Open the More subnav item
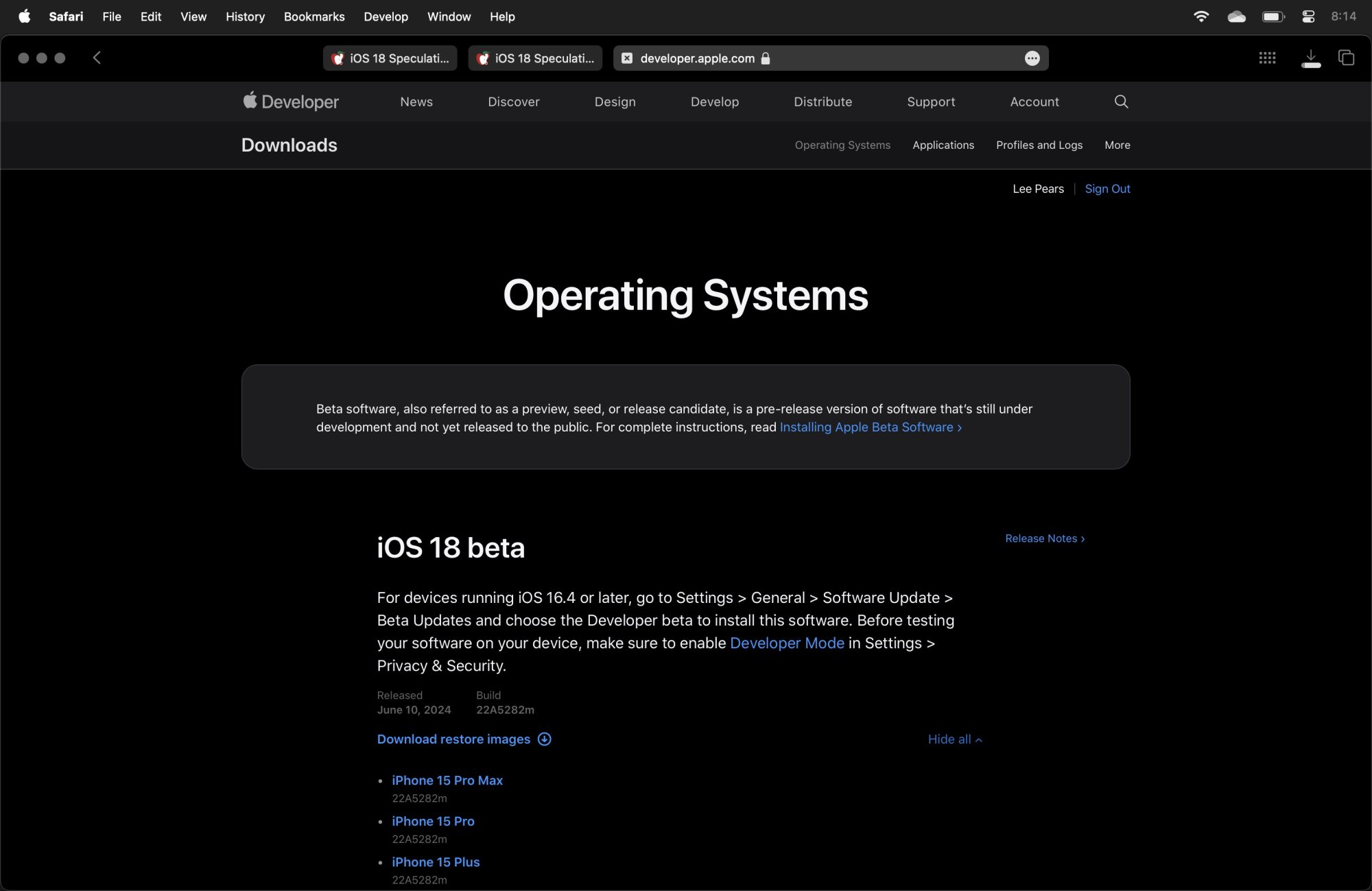The height and width of the screenshot is (891, 1372). coord(1117,145)
